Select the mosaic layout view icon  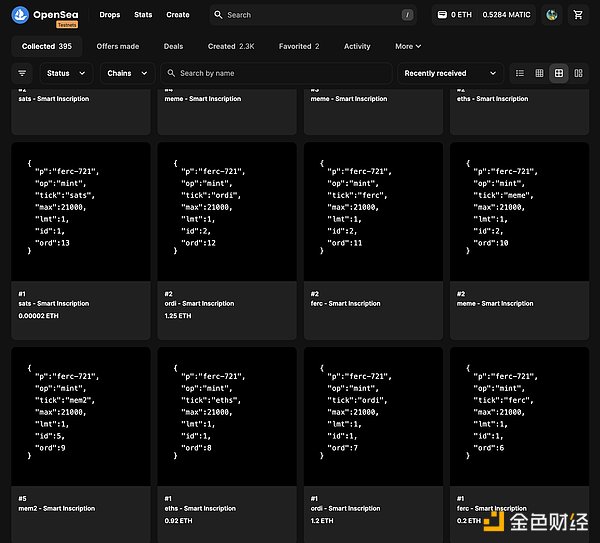578,73
